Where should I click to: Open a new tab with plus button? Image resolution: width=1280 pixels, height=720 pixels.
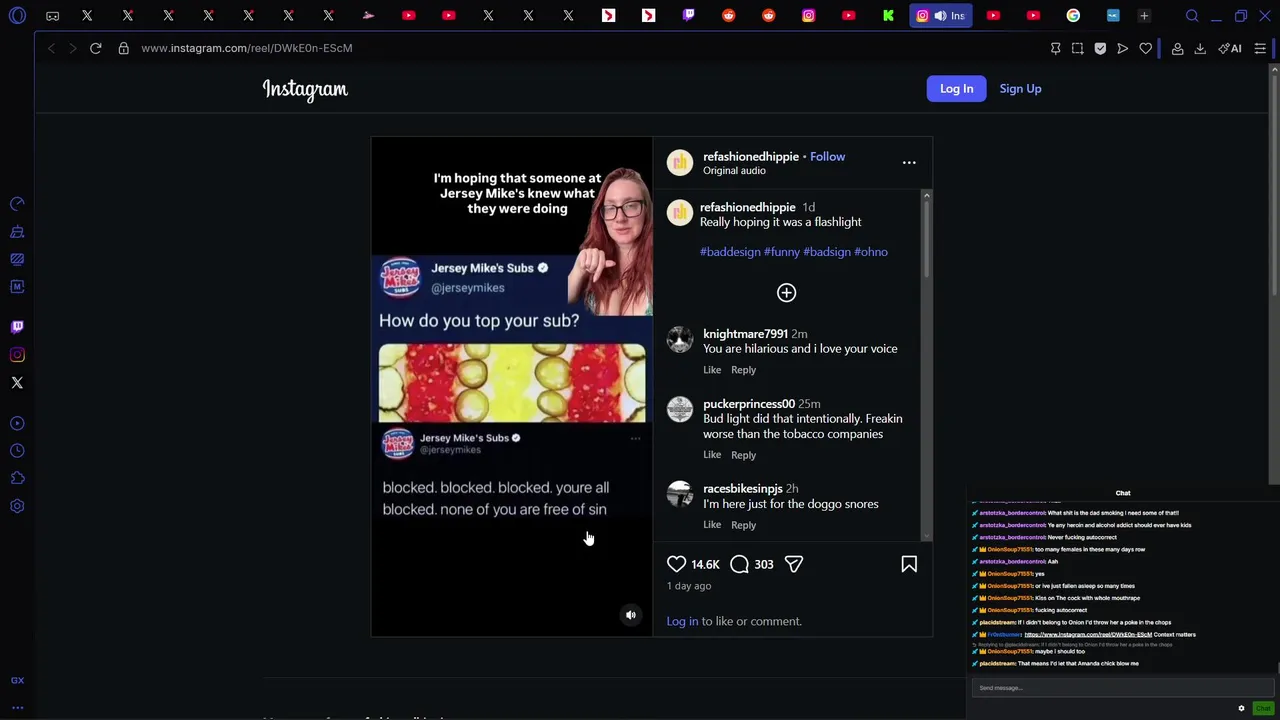[1144, 16]
